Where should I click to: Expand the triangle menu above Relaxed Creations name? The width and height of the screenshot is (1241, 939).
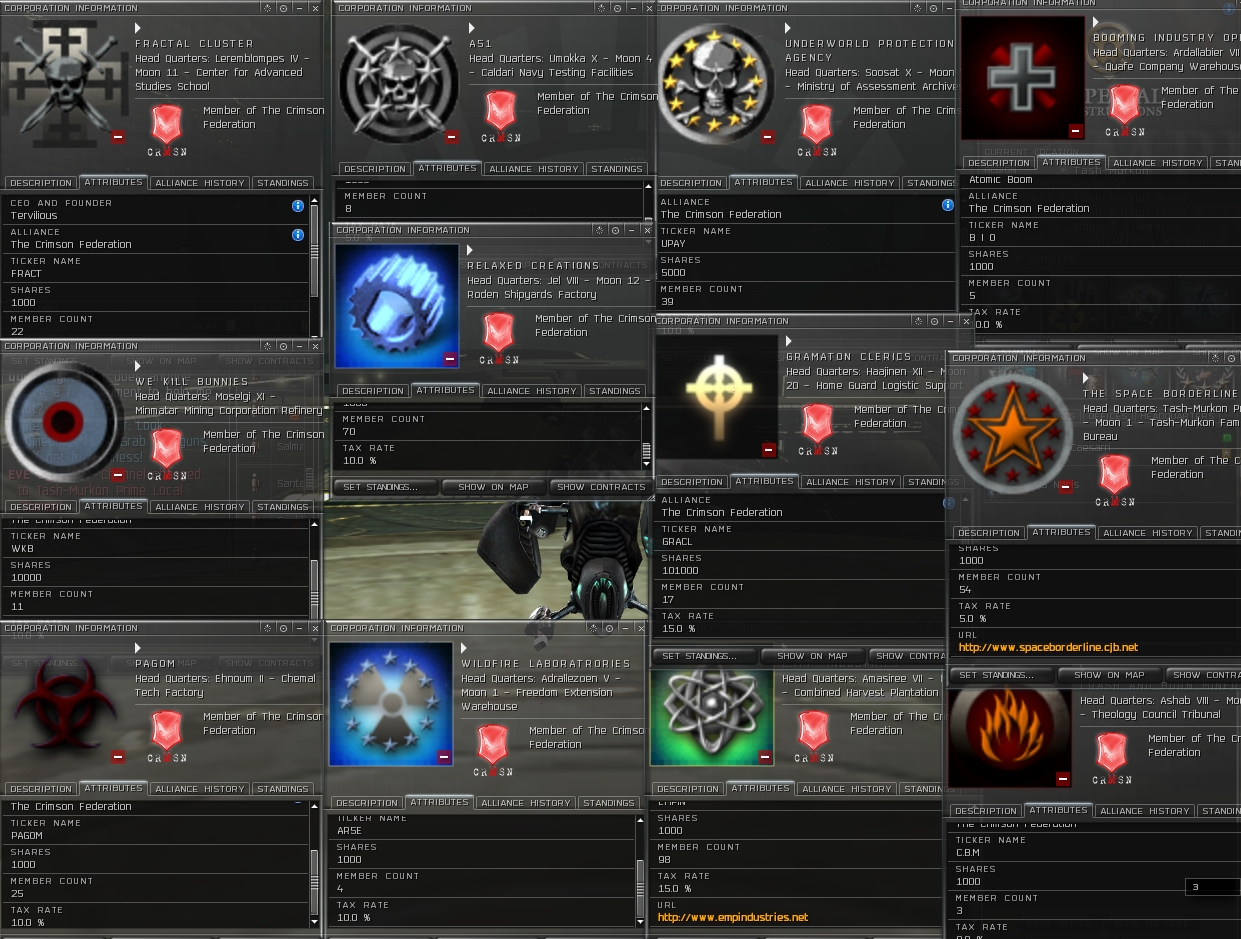tap(470, 251)
